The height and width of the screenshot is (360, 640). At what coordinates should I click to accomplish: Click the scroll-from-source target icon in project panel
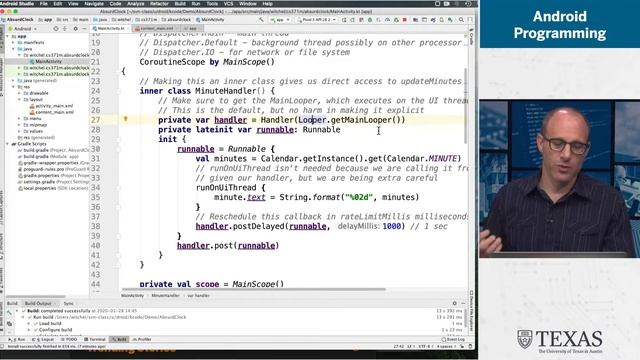point(56,29)
